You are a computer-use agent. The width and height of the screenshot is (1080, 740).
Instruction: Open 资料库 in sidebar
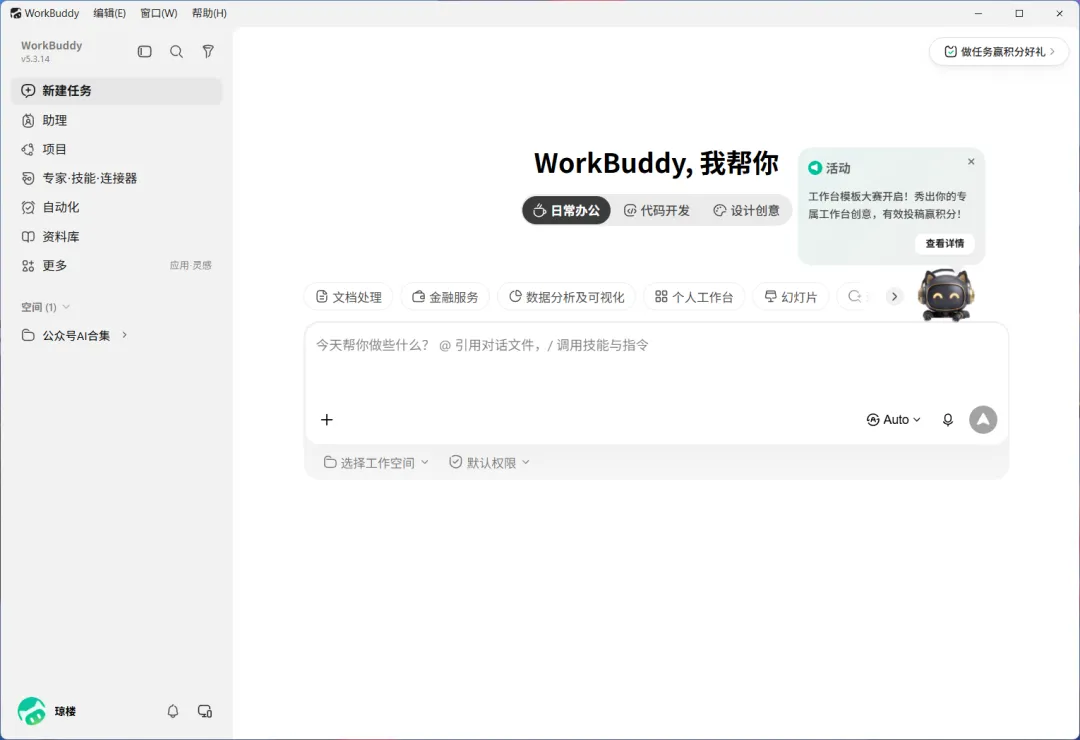pos(116,237)
